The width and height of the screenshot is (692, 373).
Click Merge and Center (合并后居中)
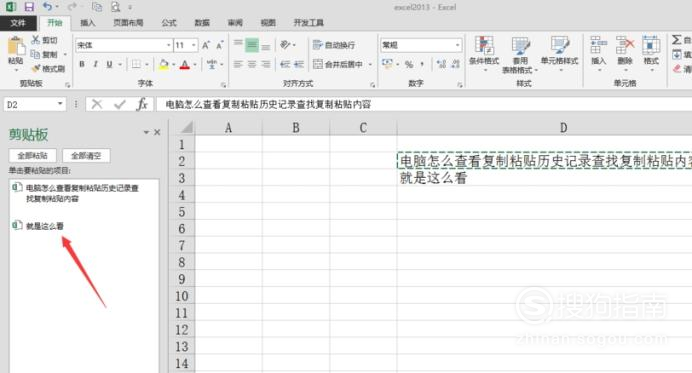[x=338, y=64]
